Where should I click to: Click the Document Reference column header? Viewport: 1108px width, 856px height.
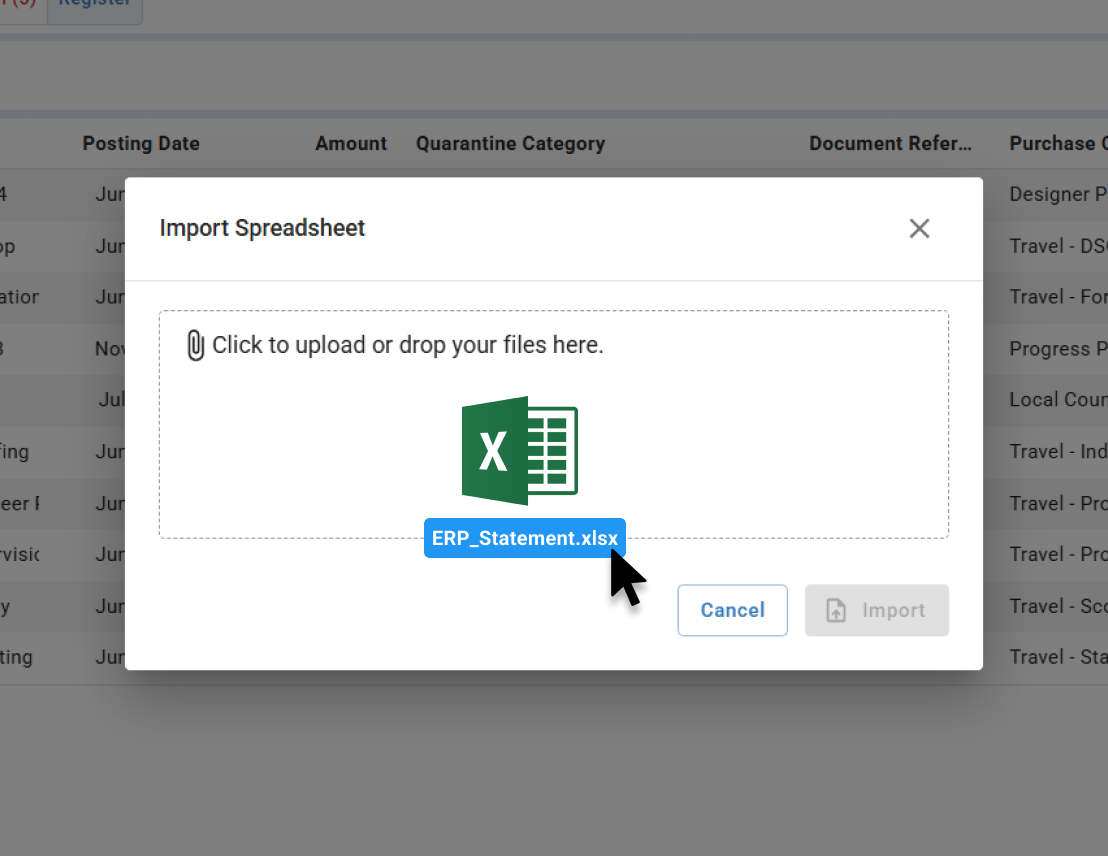(x=891, y=143)
